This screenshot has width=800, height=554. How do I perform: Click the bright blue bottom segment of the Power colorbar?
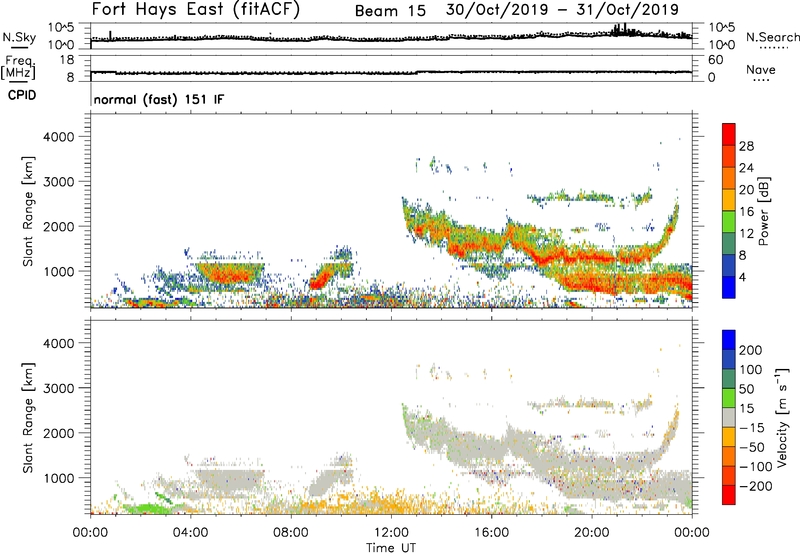(729, 287)
